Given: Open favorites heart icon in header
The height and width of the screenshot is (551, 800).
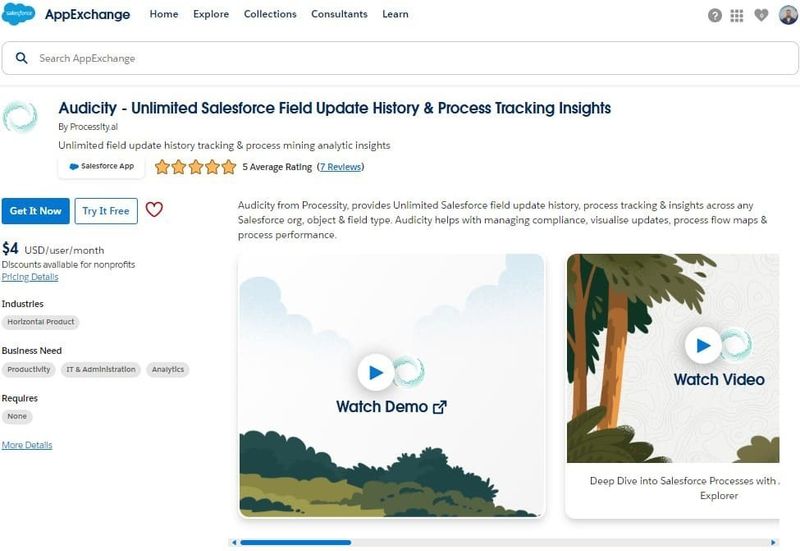Looking at the screenshot, I should pos(761,16).
